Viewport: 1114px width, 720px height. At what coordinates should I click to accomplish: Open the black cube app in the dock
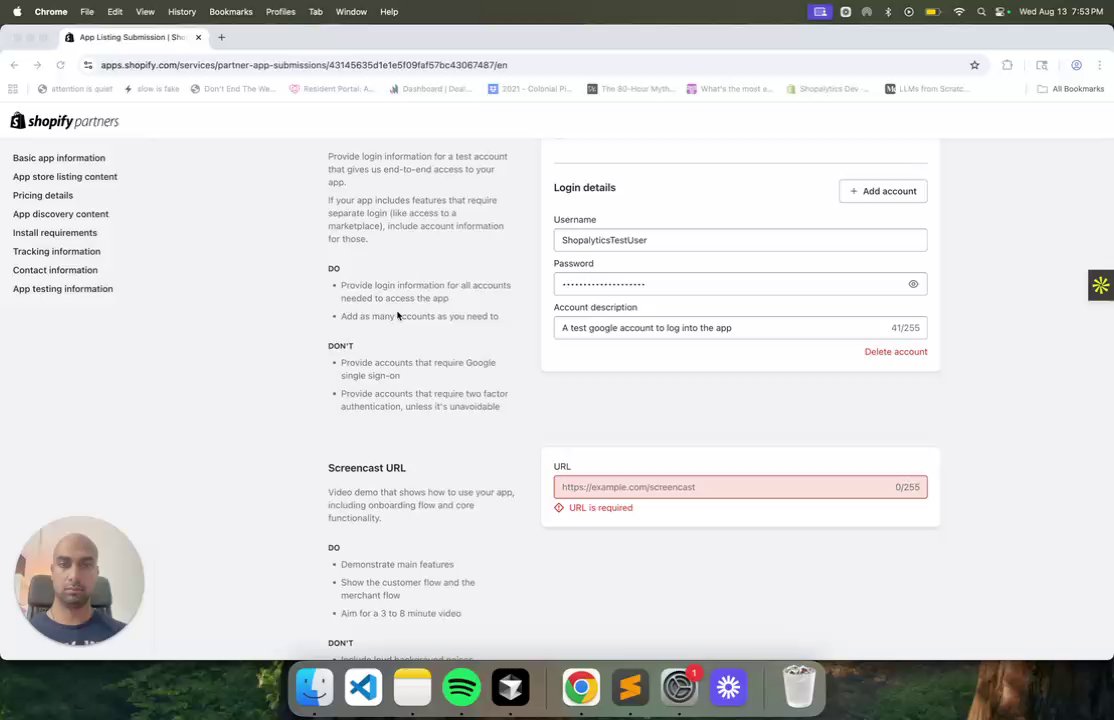[510, 687]
